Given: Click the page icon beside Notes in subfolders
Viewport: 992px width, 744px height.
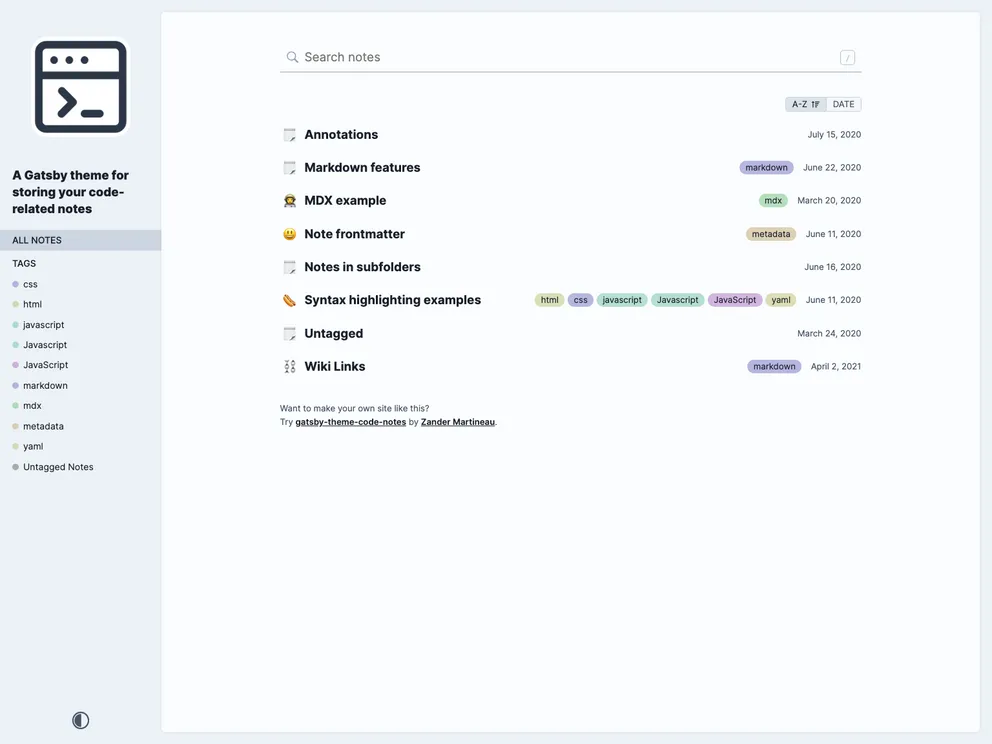Looking at the screenshot, I should 289,266.
